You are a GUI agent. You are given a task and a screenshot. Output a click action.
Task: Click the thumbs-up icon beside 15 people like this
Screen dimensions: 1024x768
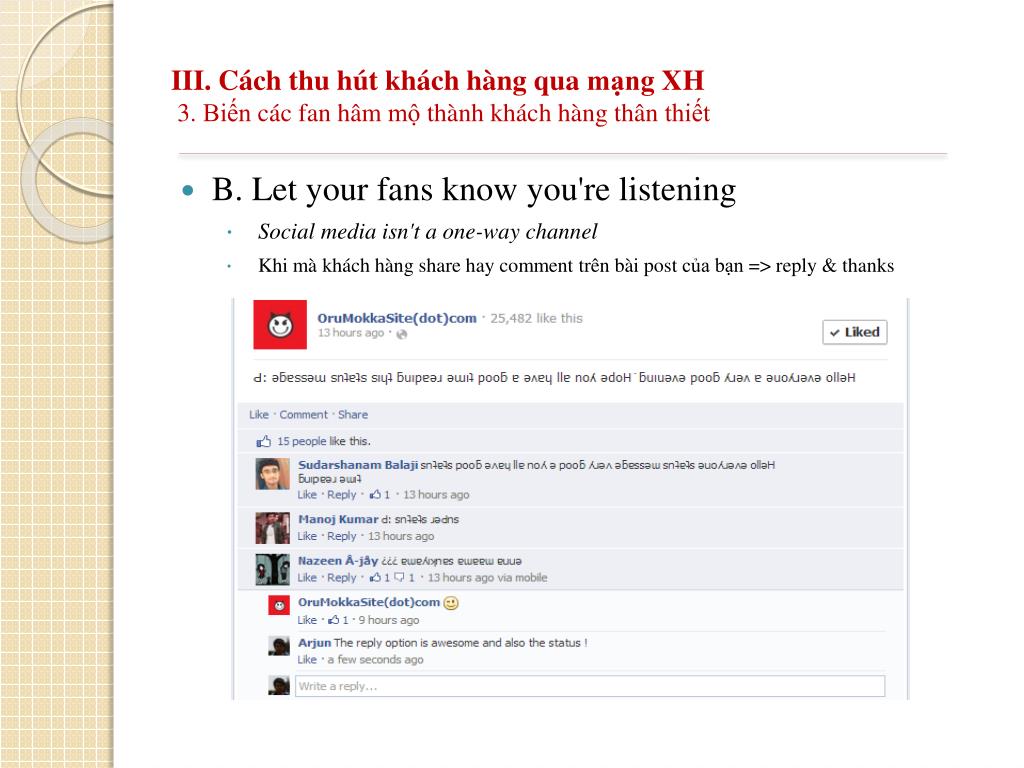(x=263, y=441)
